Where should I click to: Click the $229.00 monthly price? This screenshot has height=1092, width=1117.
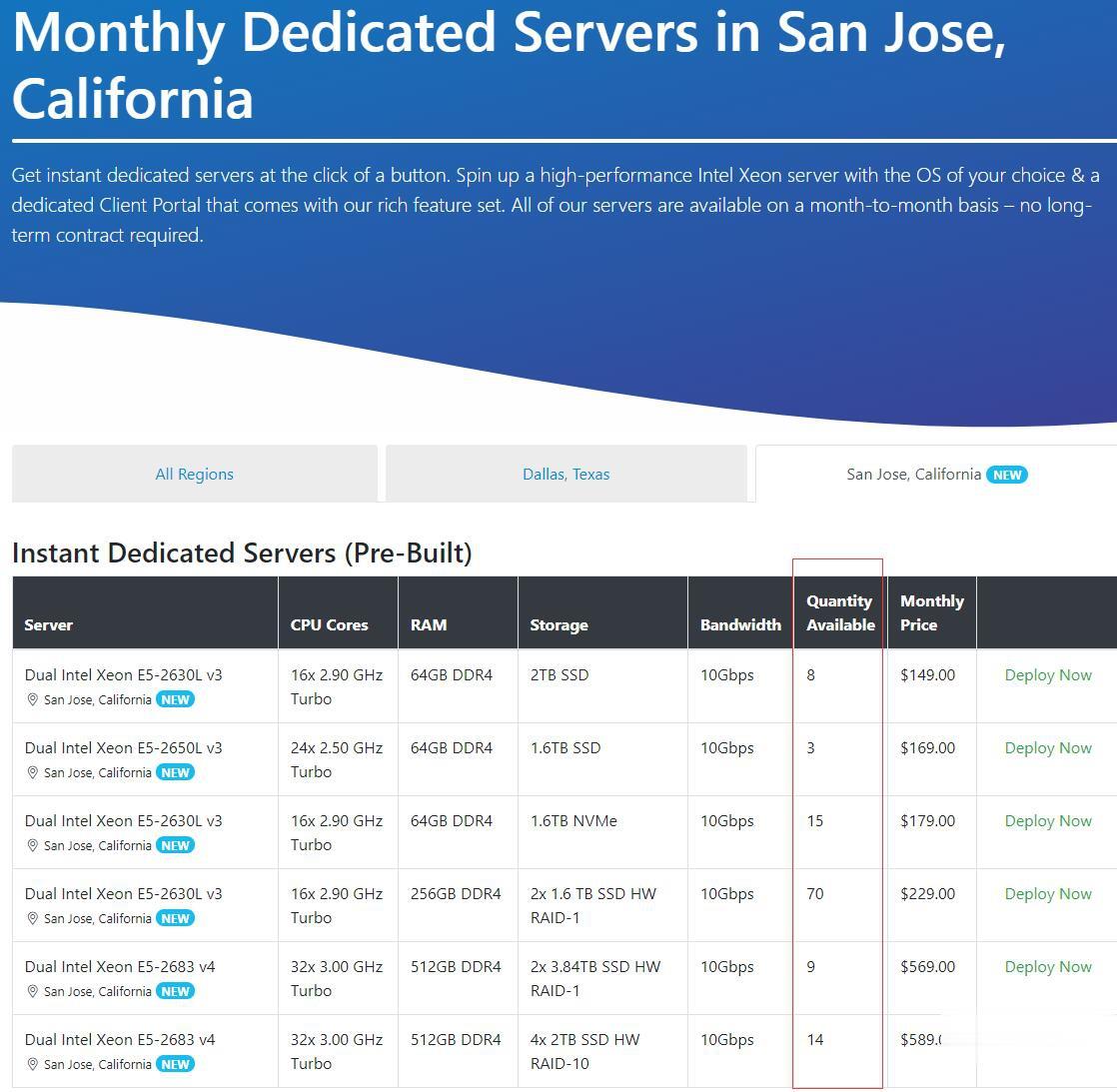pos(927,894)
